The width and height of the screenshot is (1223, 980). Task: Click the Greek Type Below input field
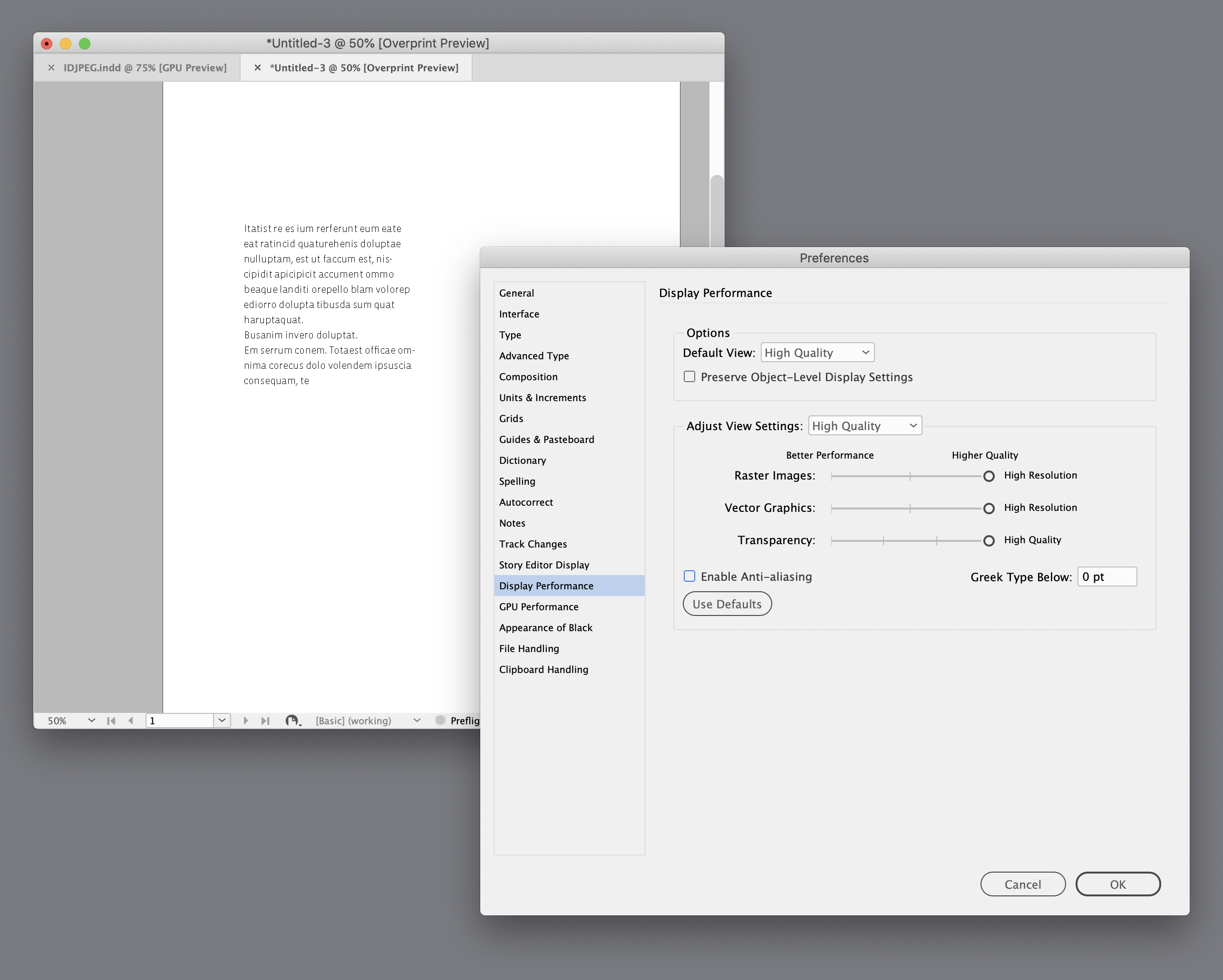coord(1106,576)
